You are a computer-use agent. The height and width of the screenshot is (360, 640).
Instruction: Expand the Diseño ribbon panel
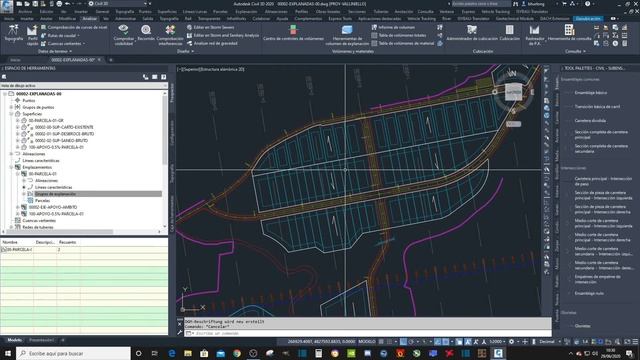pyautogui.click(x=185, y=51)
